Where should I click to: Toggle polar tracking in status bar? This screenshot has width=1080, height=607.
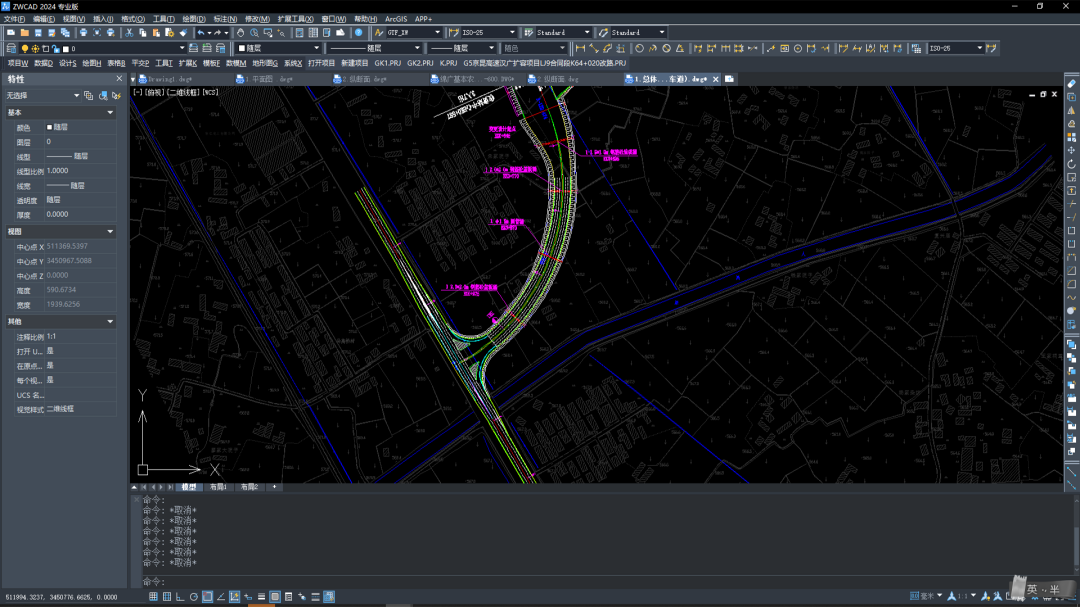194,597
